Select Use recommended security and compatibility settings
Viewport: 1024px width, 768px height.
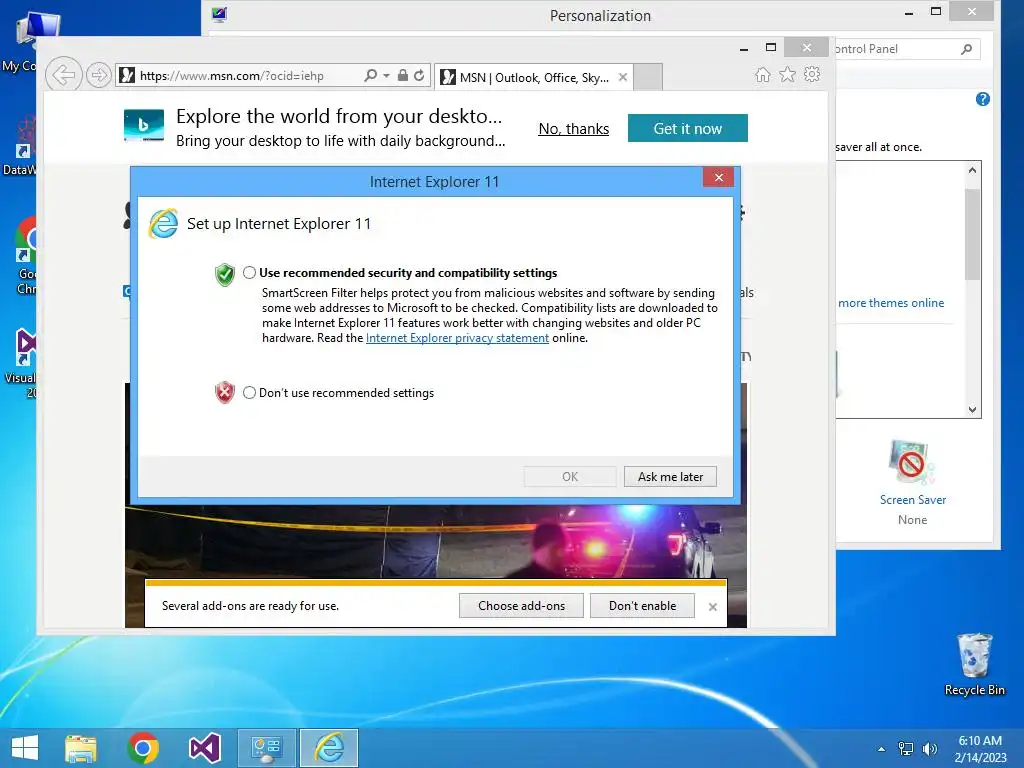[x=249, y=273]
